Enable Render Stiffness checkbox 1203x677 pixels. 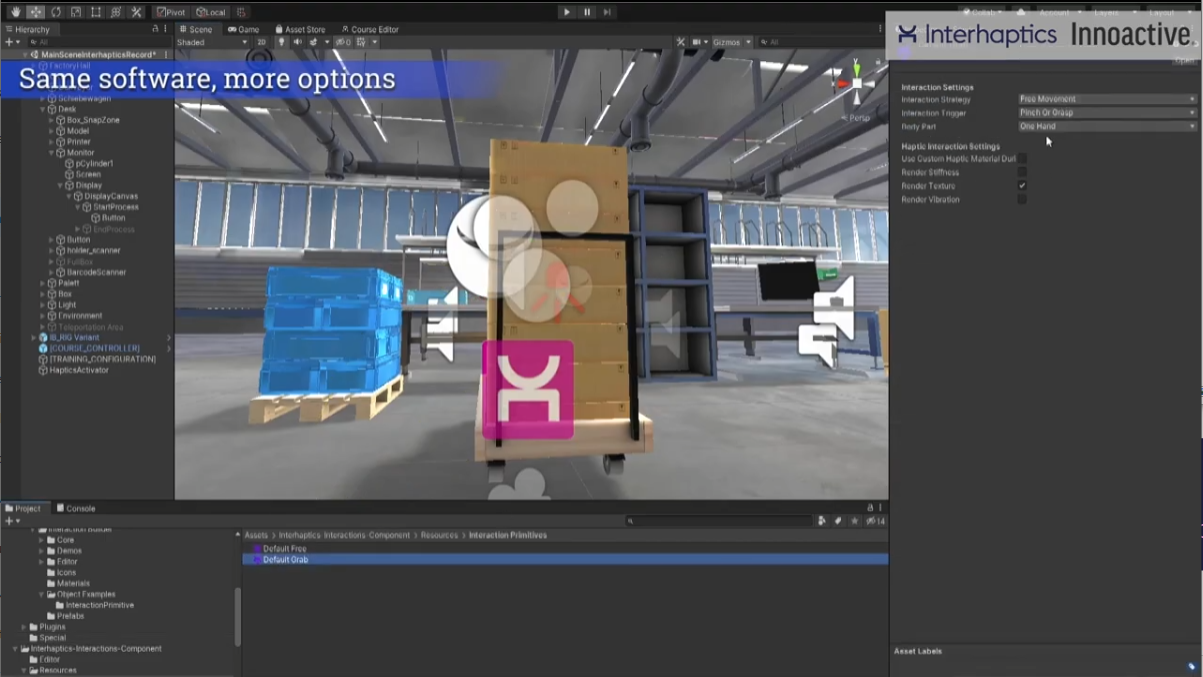pyautogui.click(x=1022, y=172)
